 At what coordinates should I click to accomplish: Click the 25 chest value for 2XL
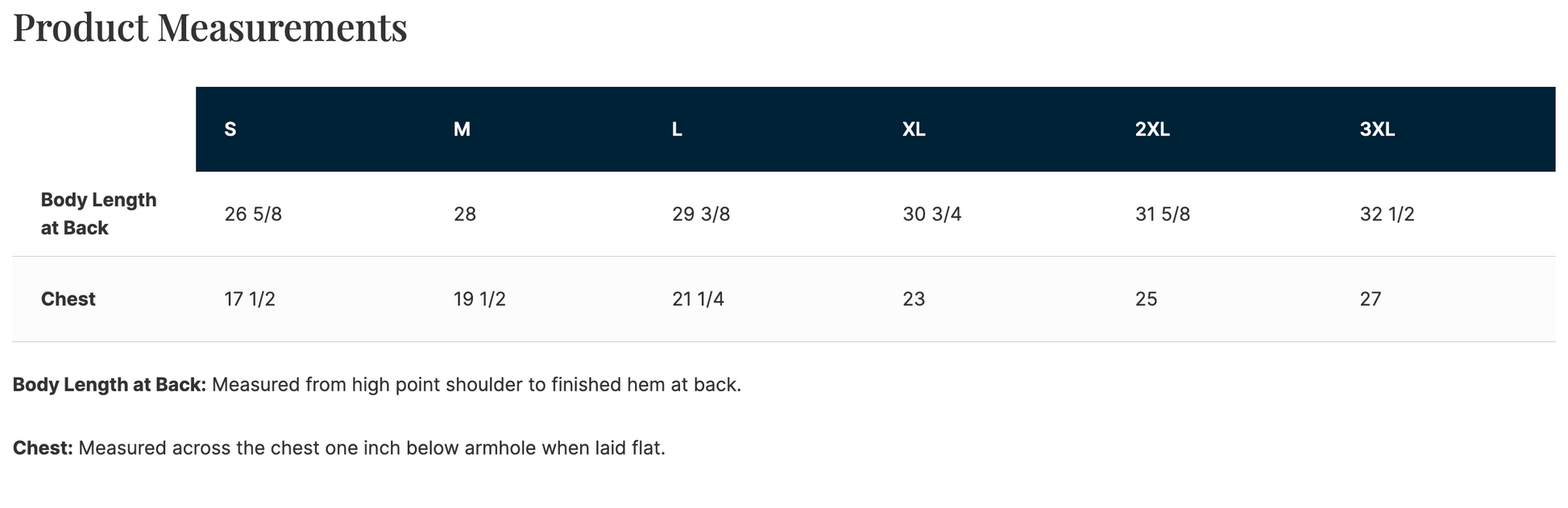1146,299
